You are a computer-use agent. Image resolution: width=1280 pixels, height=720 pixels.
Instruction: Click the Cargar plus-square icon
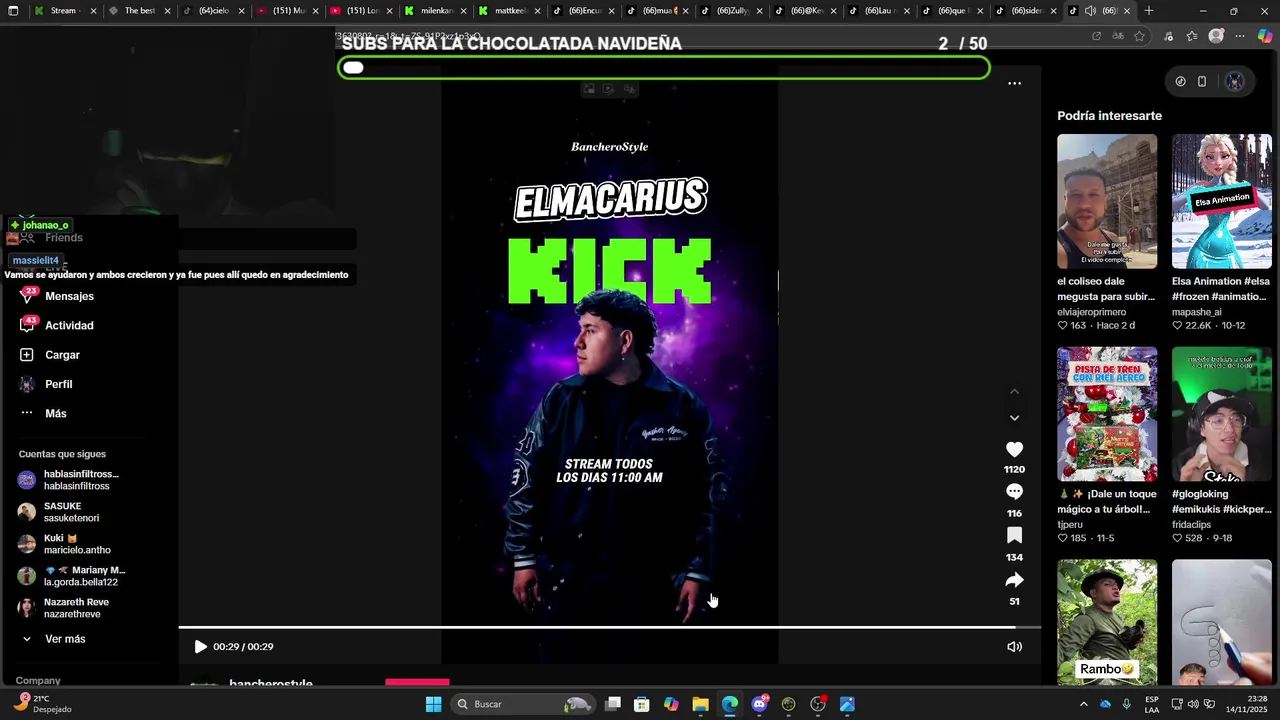[27, 355]
